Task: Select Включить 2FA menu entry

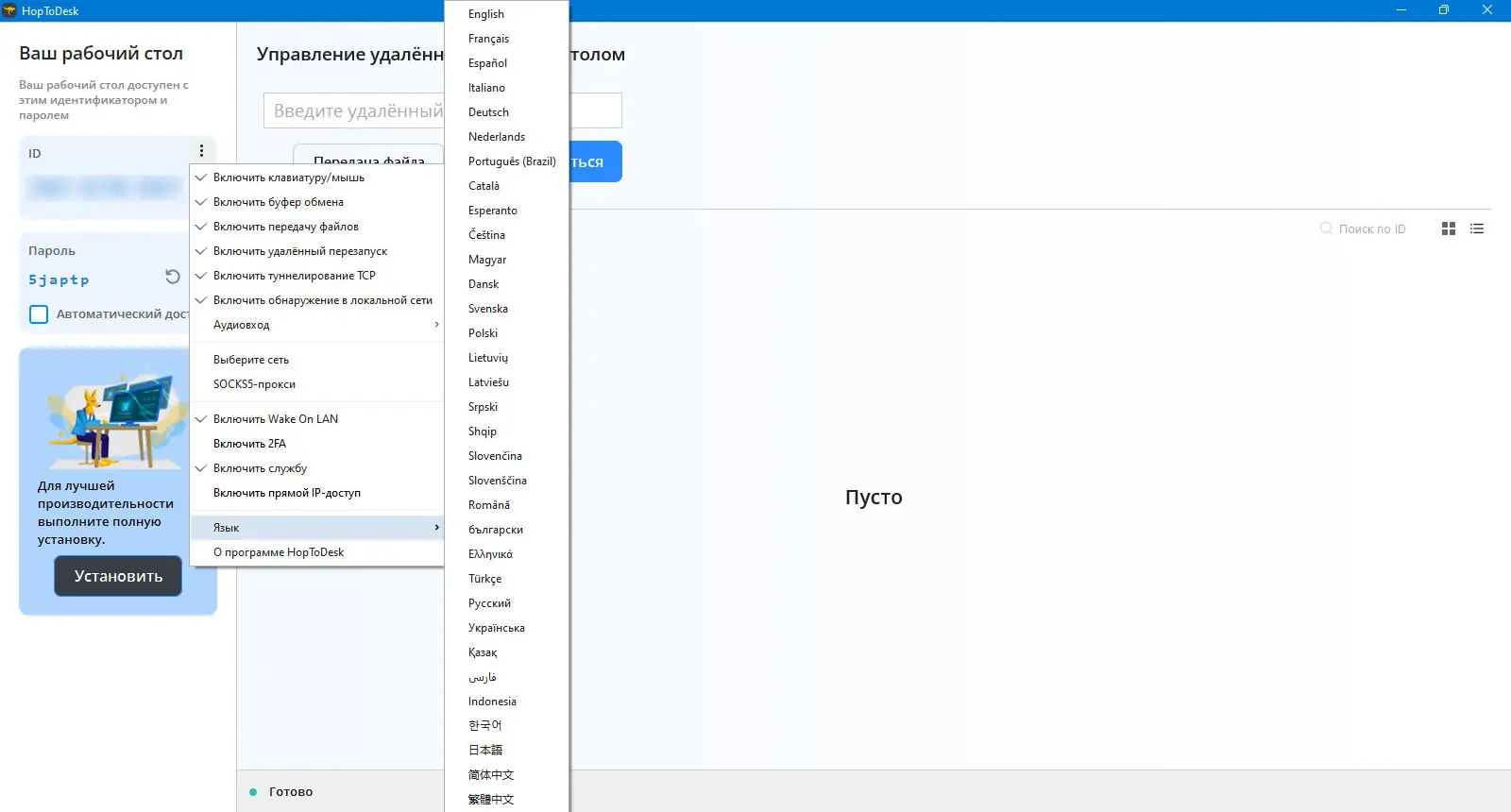Action: (317, 444)
